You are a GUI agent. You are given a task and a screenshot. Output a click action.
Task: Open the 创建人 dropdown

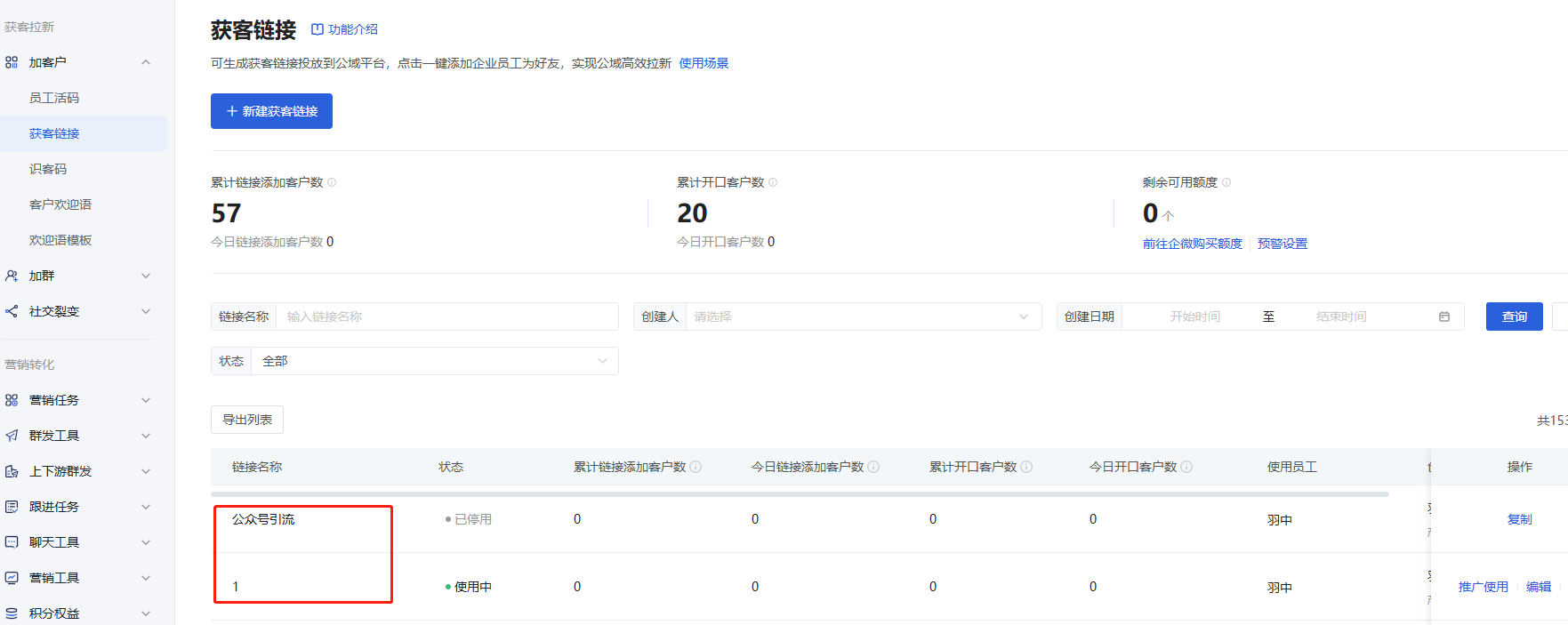click(863, 317)
